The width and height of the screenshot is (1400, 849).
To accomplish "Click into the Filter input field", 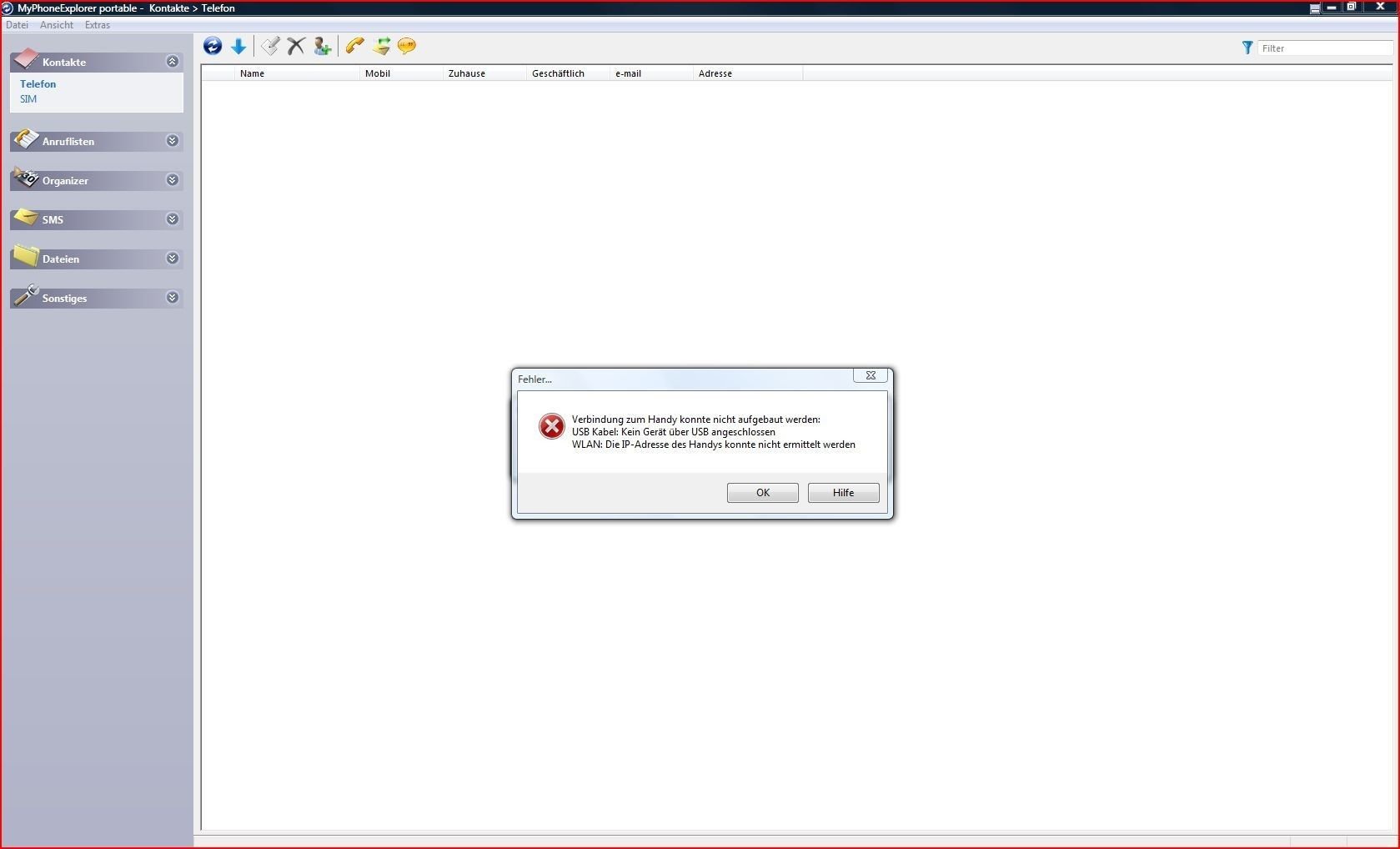I will click(x=1326, y=48).
